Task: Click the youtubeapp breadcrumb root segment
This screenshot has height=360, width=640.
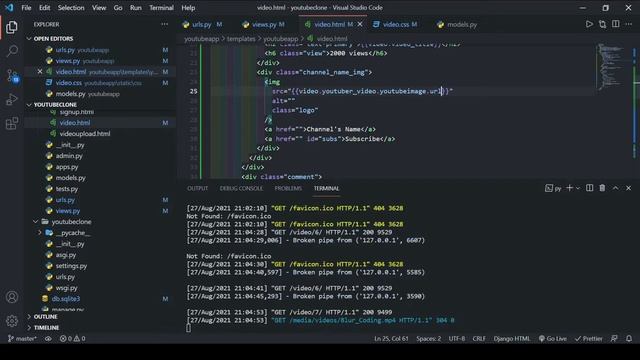Action: point(202,39)
